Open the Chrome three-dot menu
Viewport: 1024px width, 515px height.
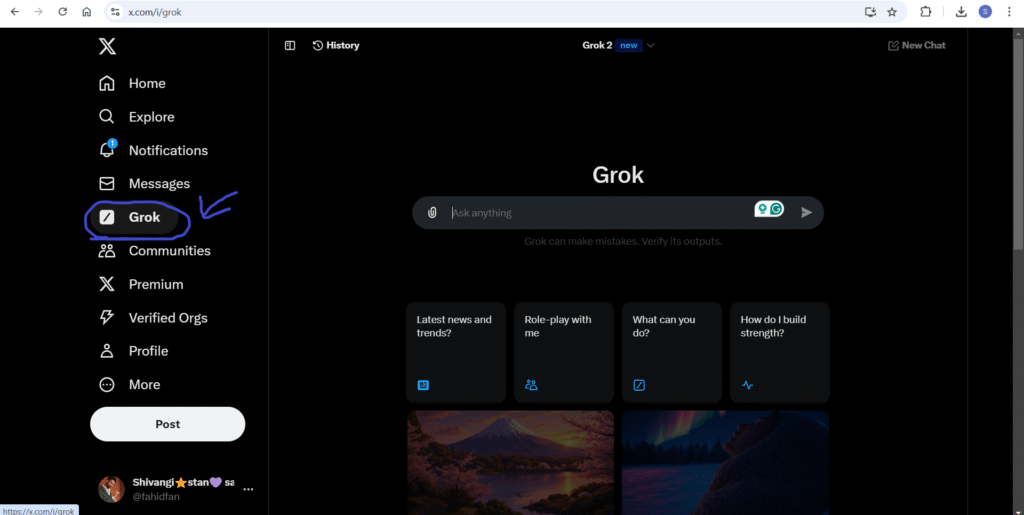pos(1009,12)
